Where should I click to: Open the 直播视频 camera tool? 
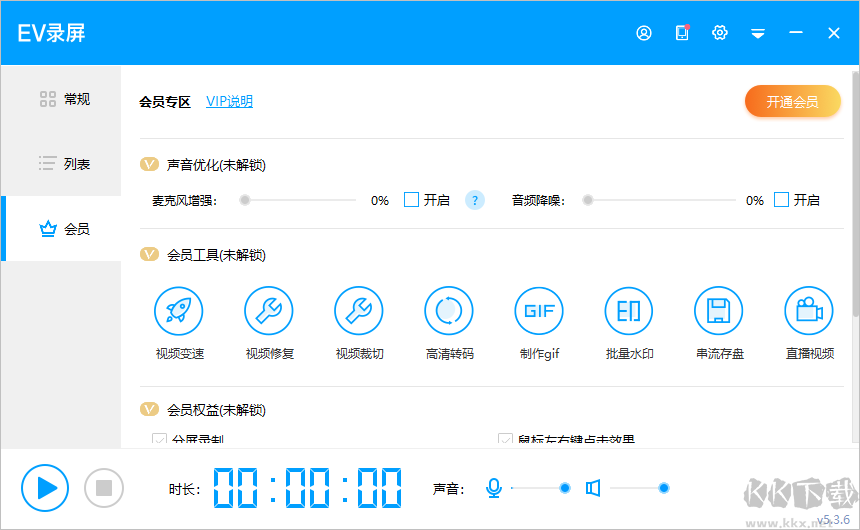point(809,311)
